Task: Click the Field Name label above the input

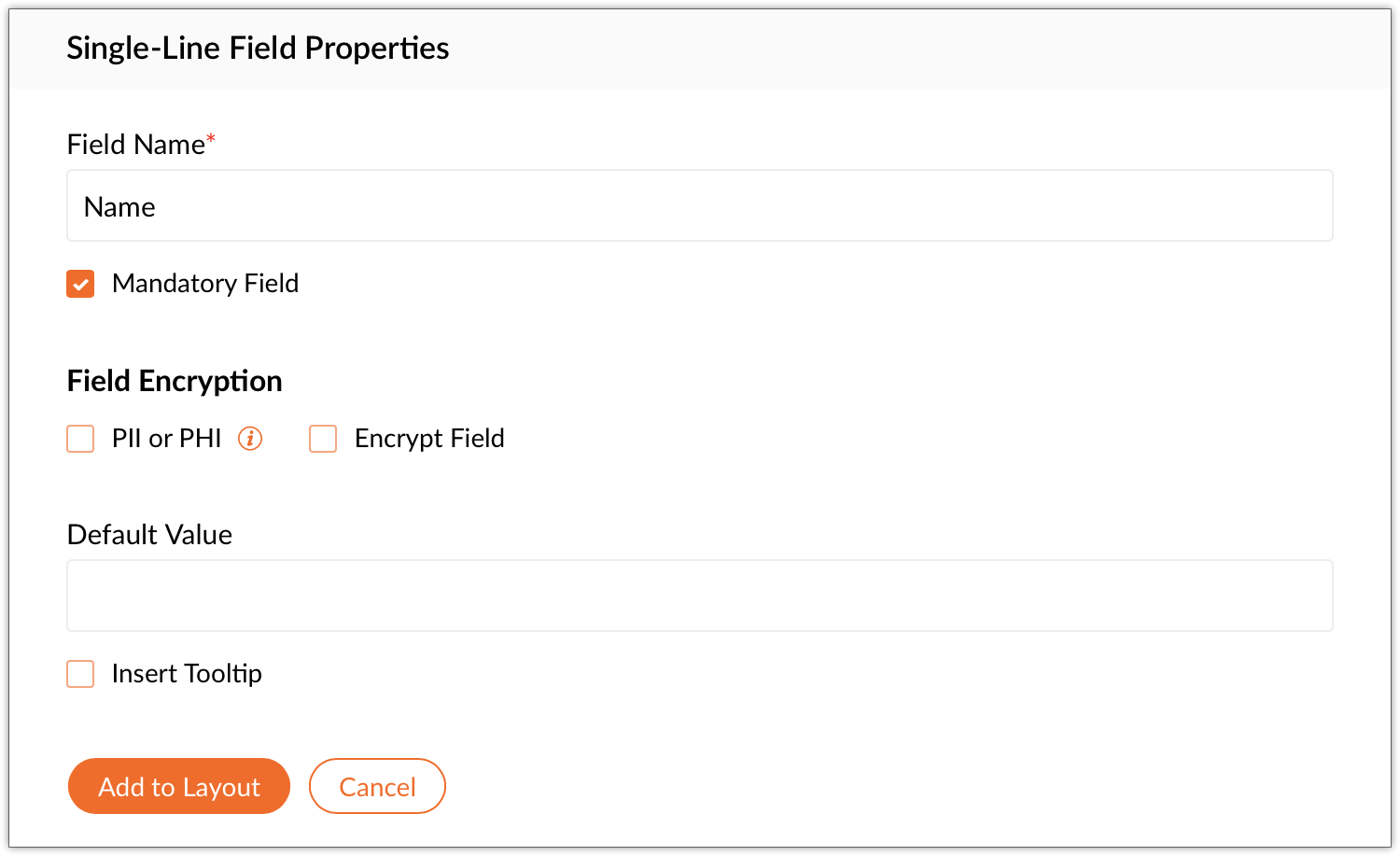Action: click(x=136, y=145)
